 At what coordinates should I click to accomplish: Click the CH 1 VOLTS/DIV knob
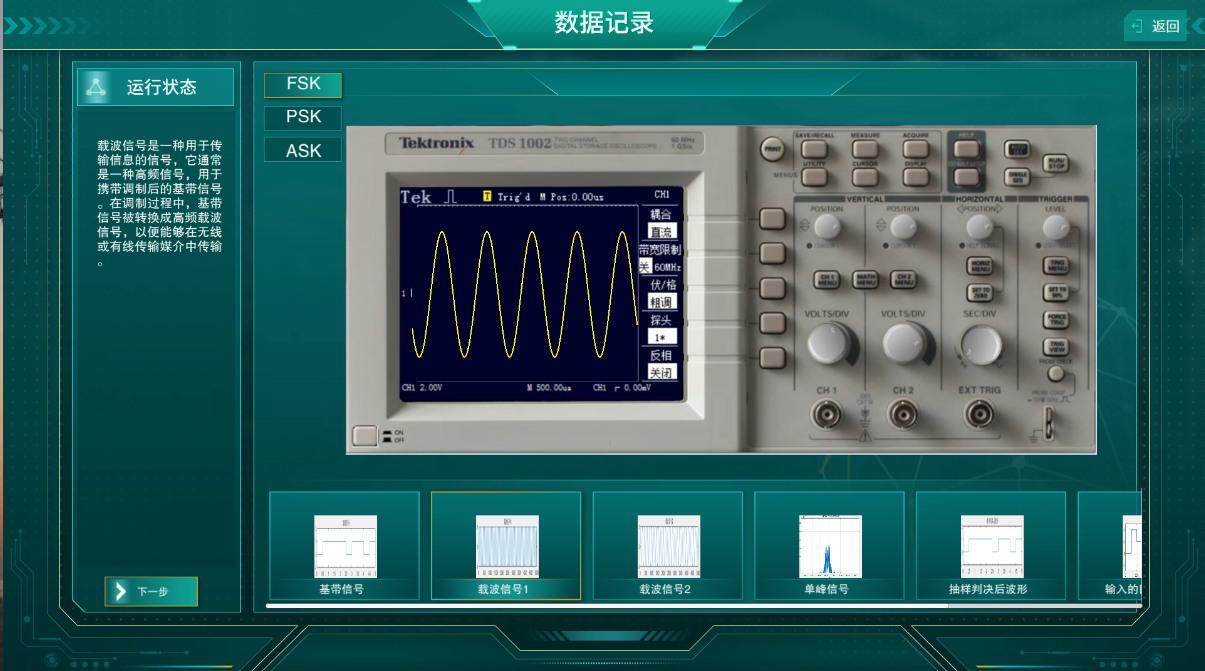pos(827,343)
